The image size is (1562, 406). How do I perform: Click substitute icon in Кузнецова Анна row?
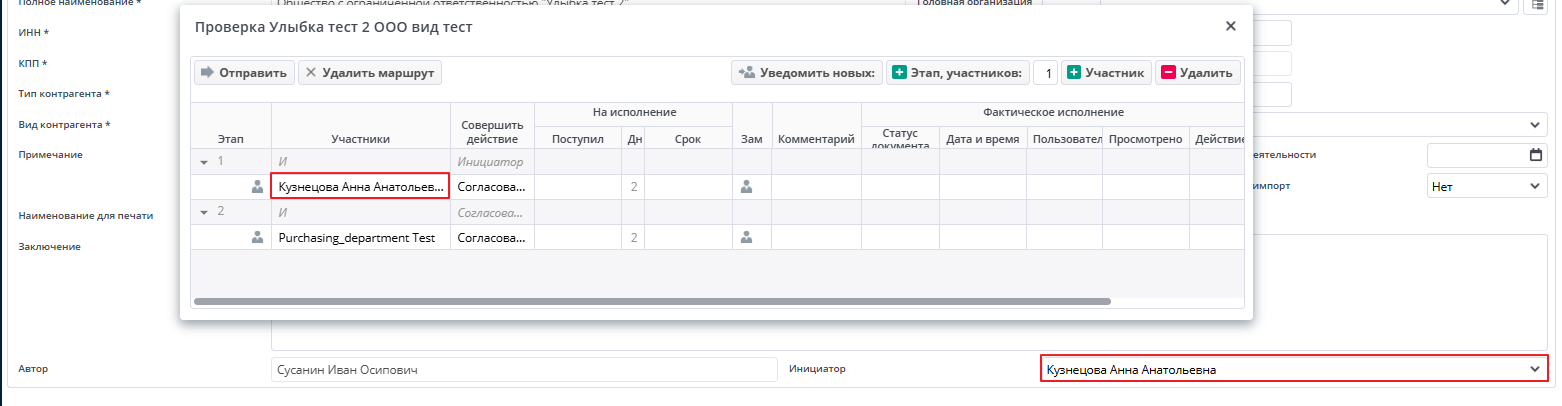745,186
